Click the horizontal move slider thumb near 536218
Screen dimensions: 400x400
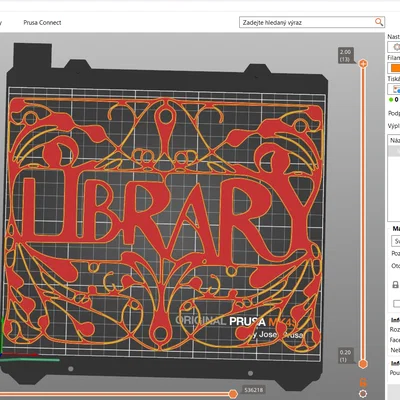[233, 394]
